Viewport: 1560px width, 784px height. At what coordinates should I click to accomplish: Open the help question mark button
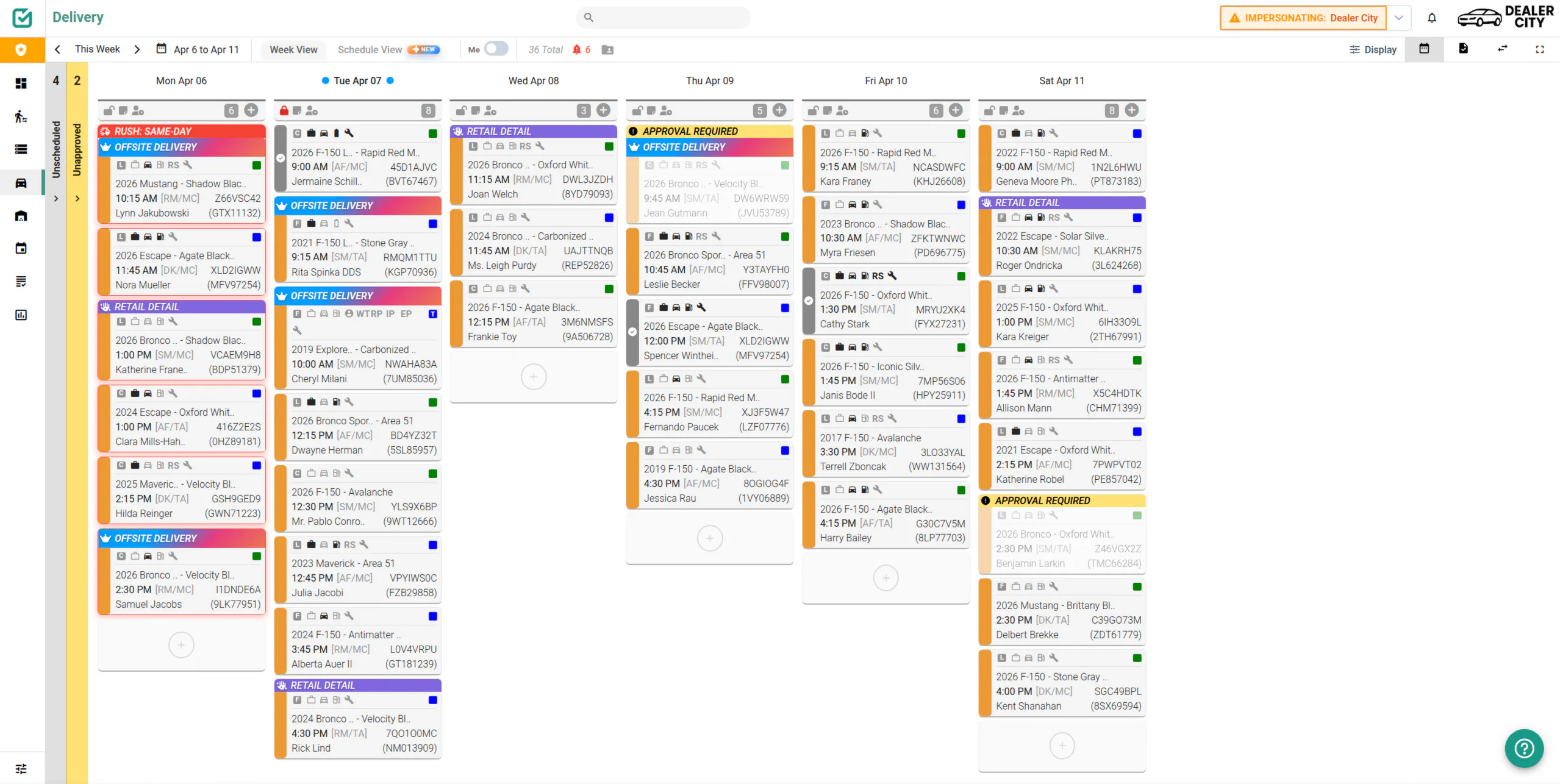[1523, 748]
